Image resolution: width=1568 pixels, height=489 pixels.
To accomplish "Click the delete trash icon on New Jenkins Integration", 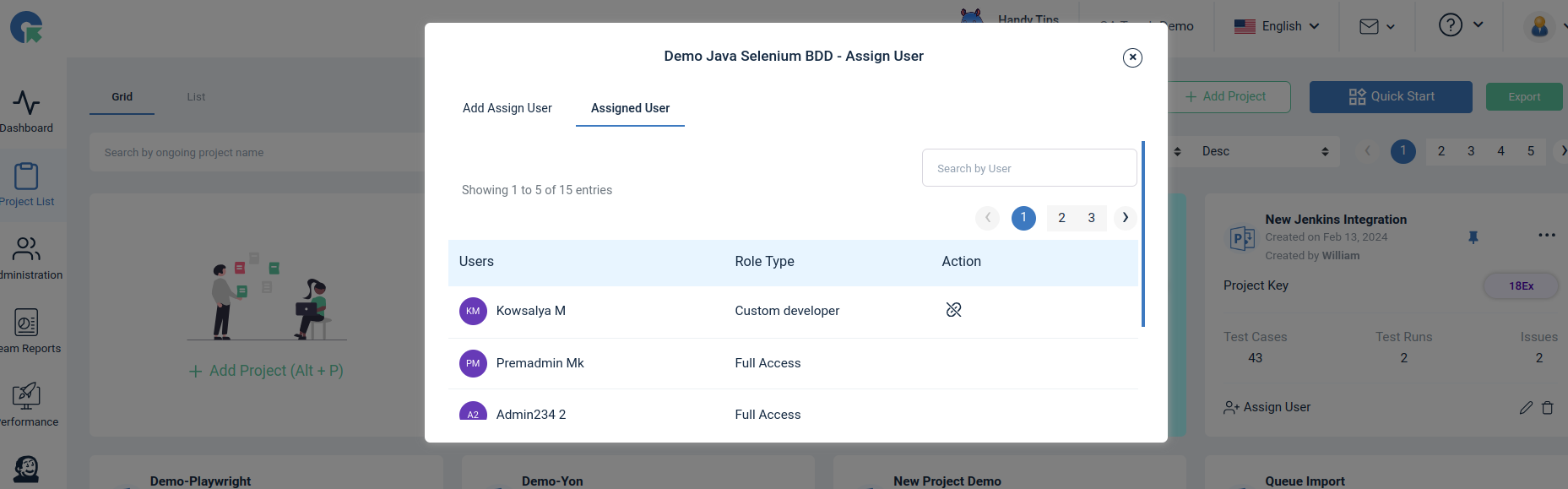I will (1547, 408).
